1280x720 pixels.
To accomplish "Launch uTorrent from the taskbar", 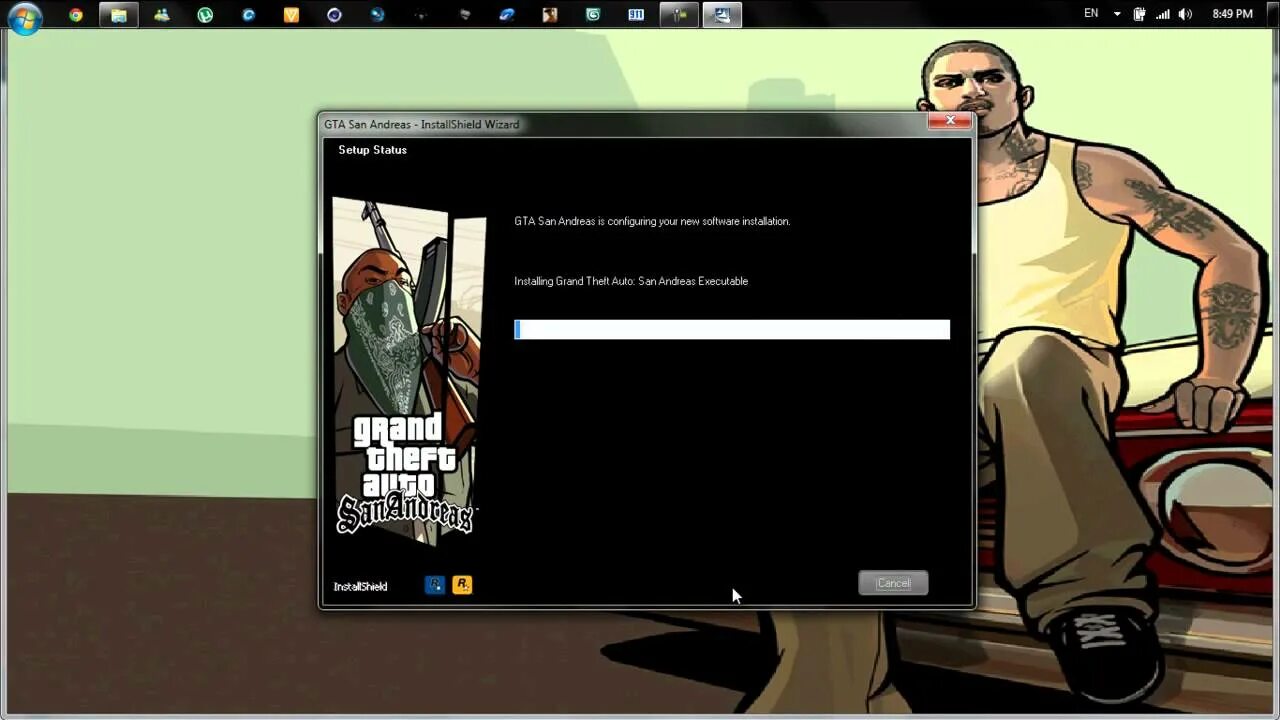I will 205,14.
